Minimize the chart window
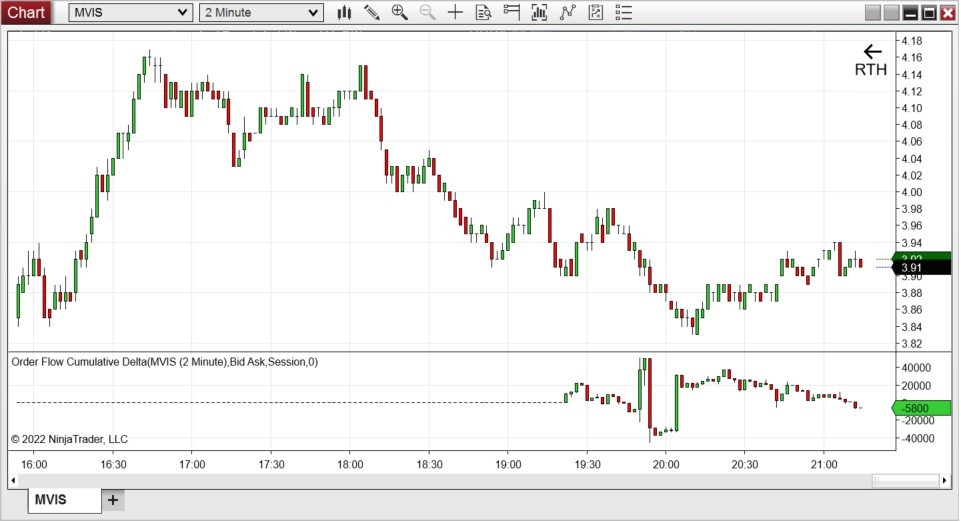The image size is (961, 522). coord(910,12)
